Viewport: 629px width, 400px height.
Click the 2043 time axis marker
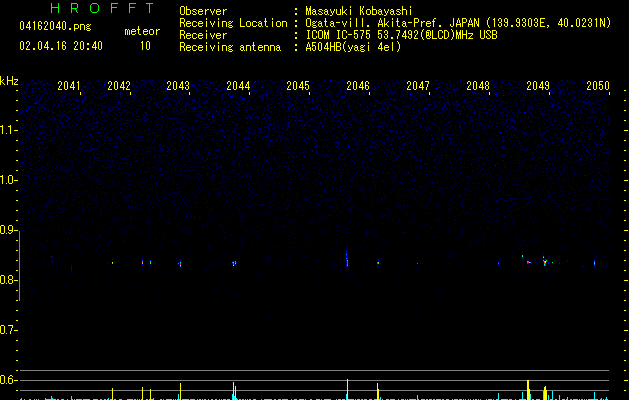178,86
